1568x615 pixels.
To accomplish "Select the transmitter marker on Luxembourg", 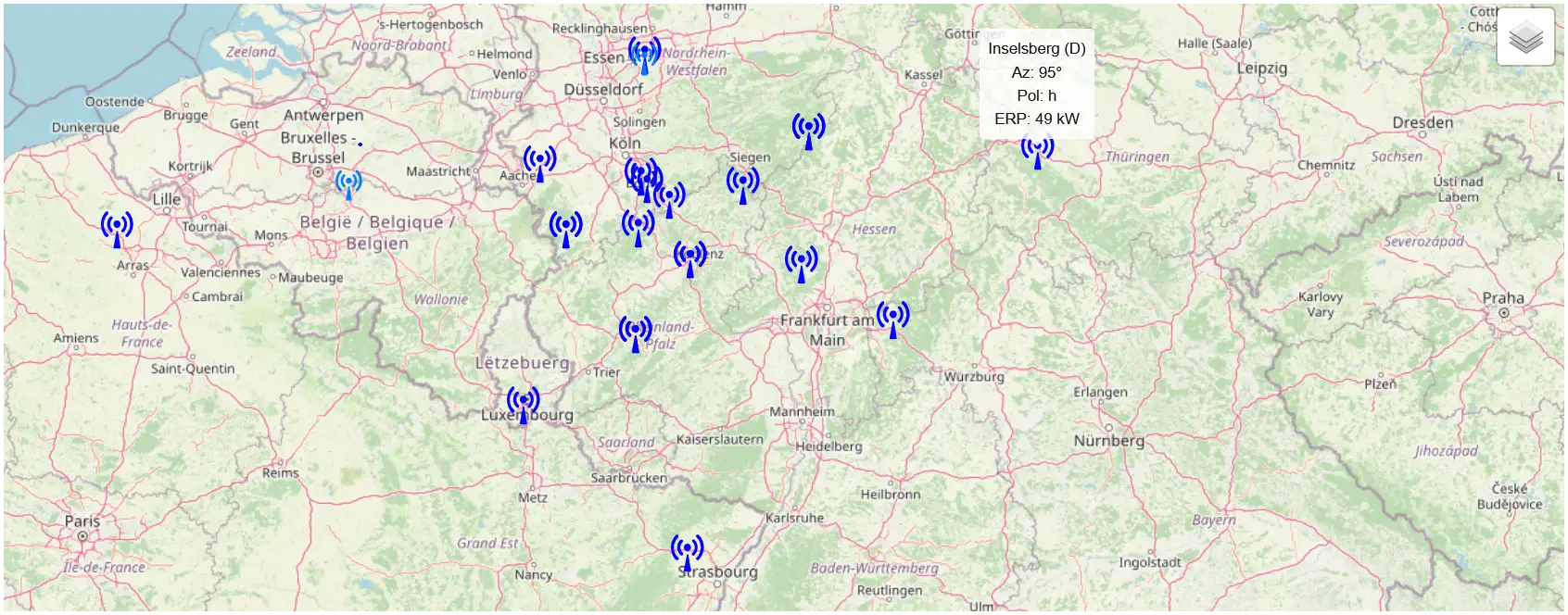I will coord(524,404).
